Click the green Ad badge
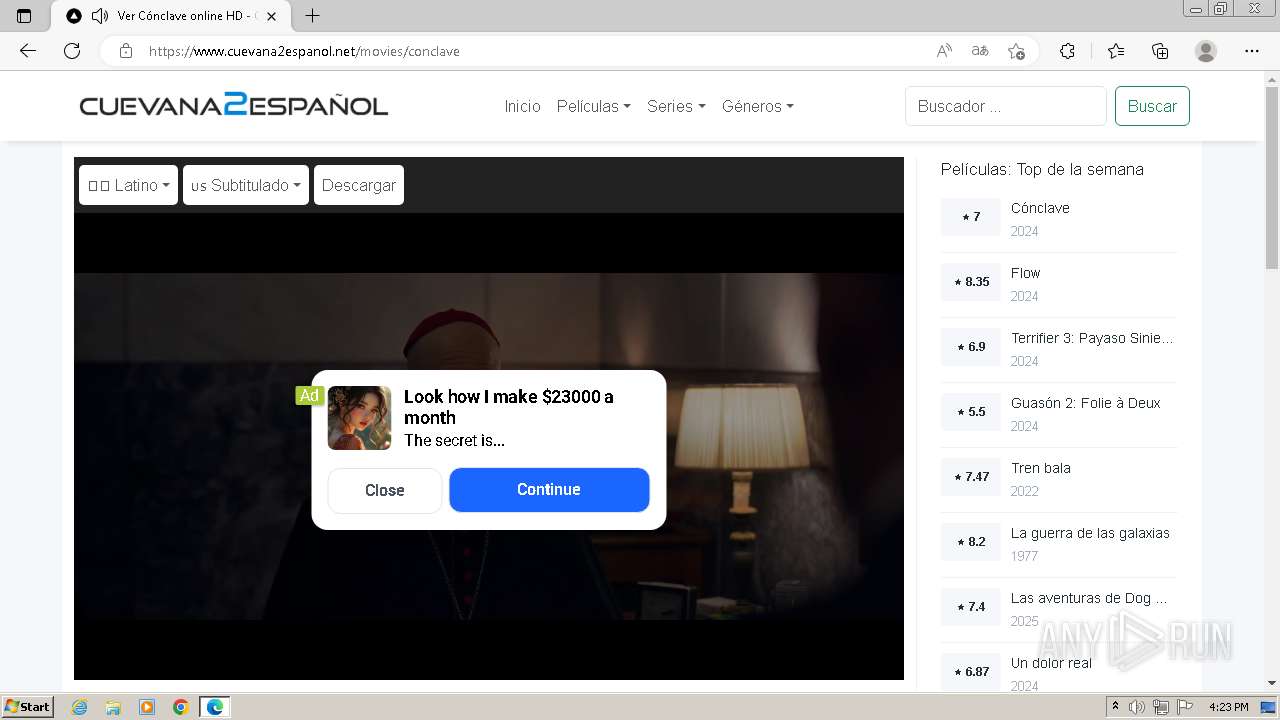The width and height of the screenshot is (1280, 720). pos(309,395)
